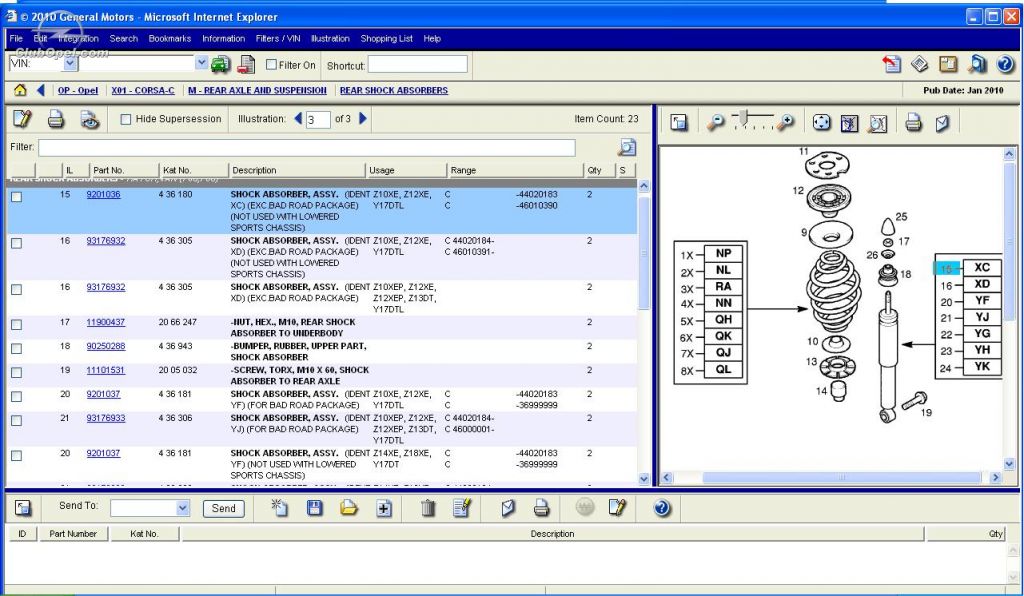Zoom in on the illustration
This screenshot has height=596, width=1024.
[x=786, y=122]
